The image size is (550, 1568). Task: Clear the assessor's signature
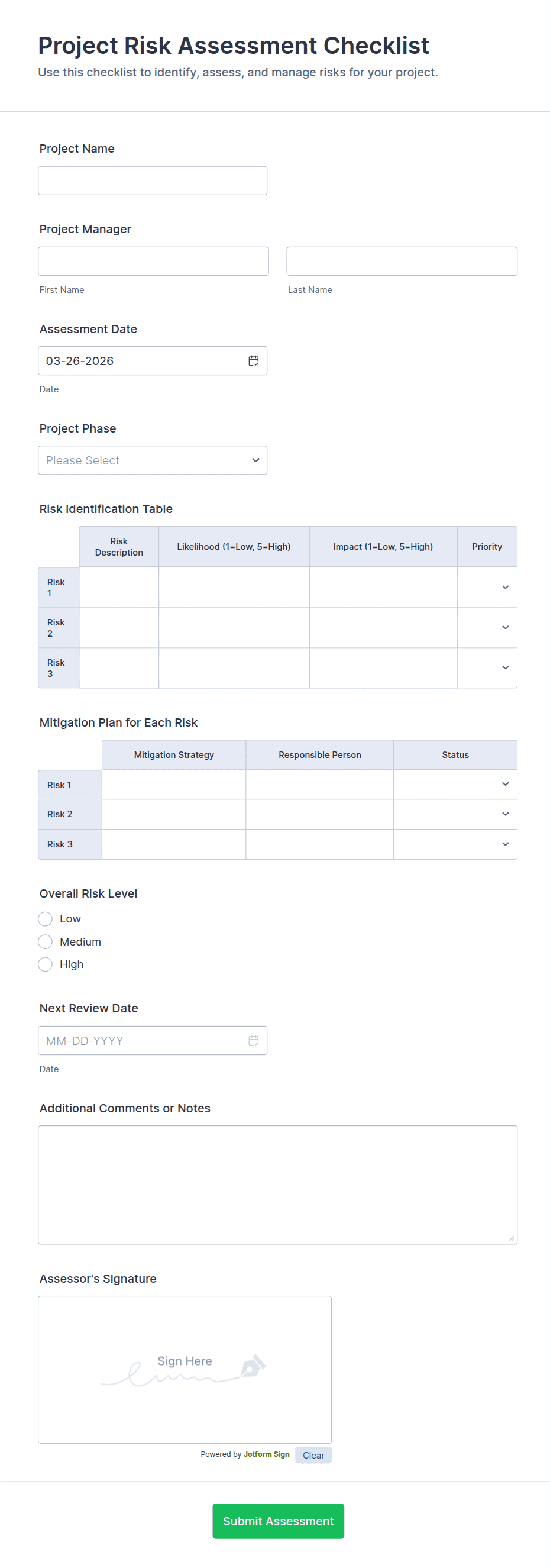point(313,1455)
